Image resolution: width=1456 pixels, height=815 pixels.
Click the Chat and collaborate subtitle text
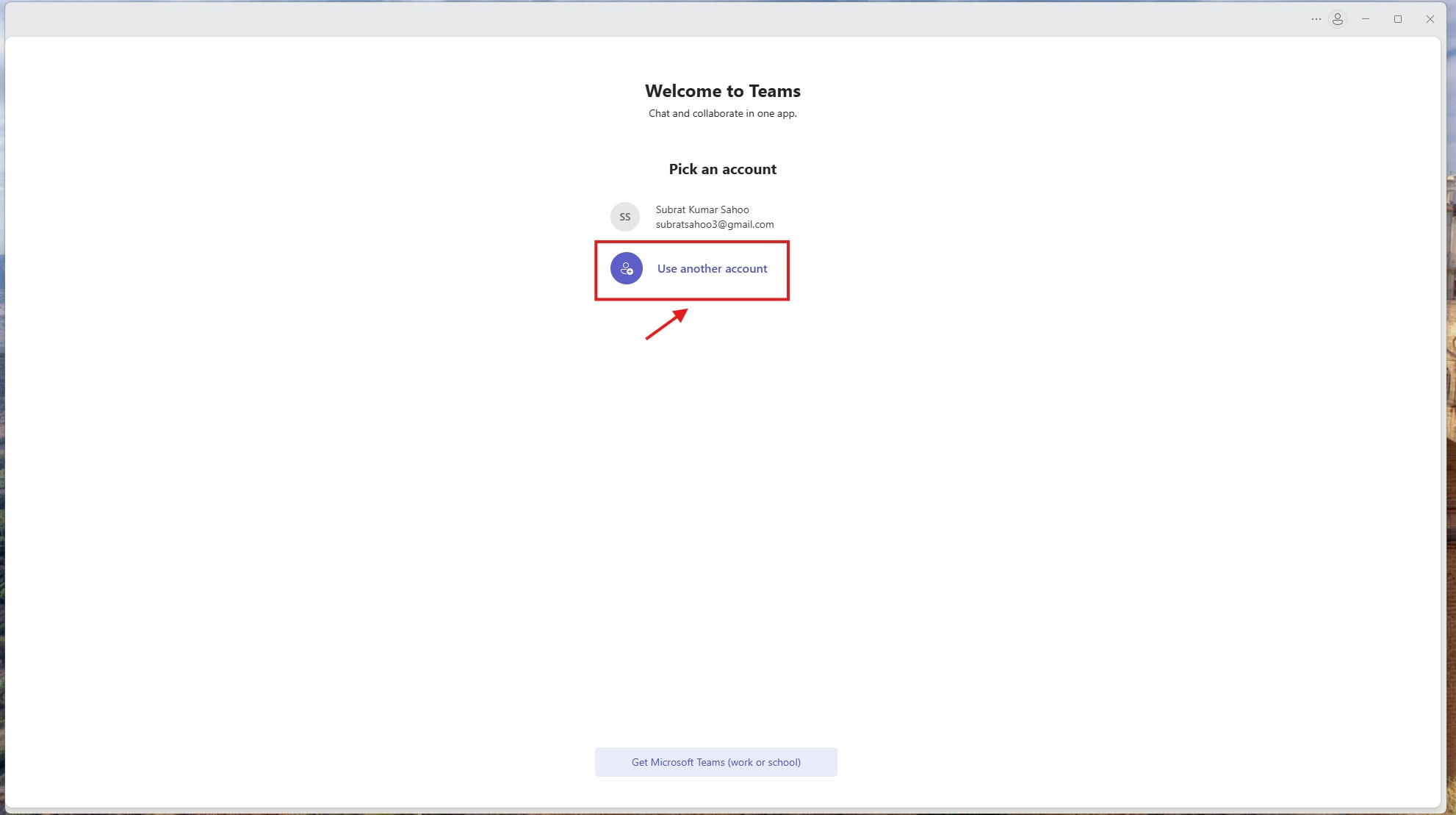[x=722, y=113]
